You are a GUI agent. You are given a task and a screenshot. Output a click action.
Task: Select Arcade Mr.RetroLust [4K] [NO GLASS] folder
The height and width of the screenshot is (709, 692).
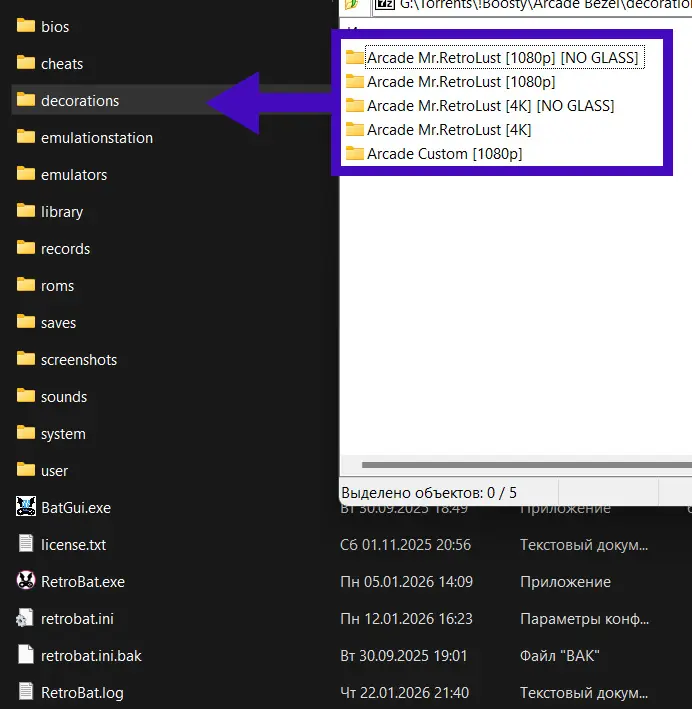[490, 106]
